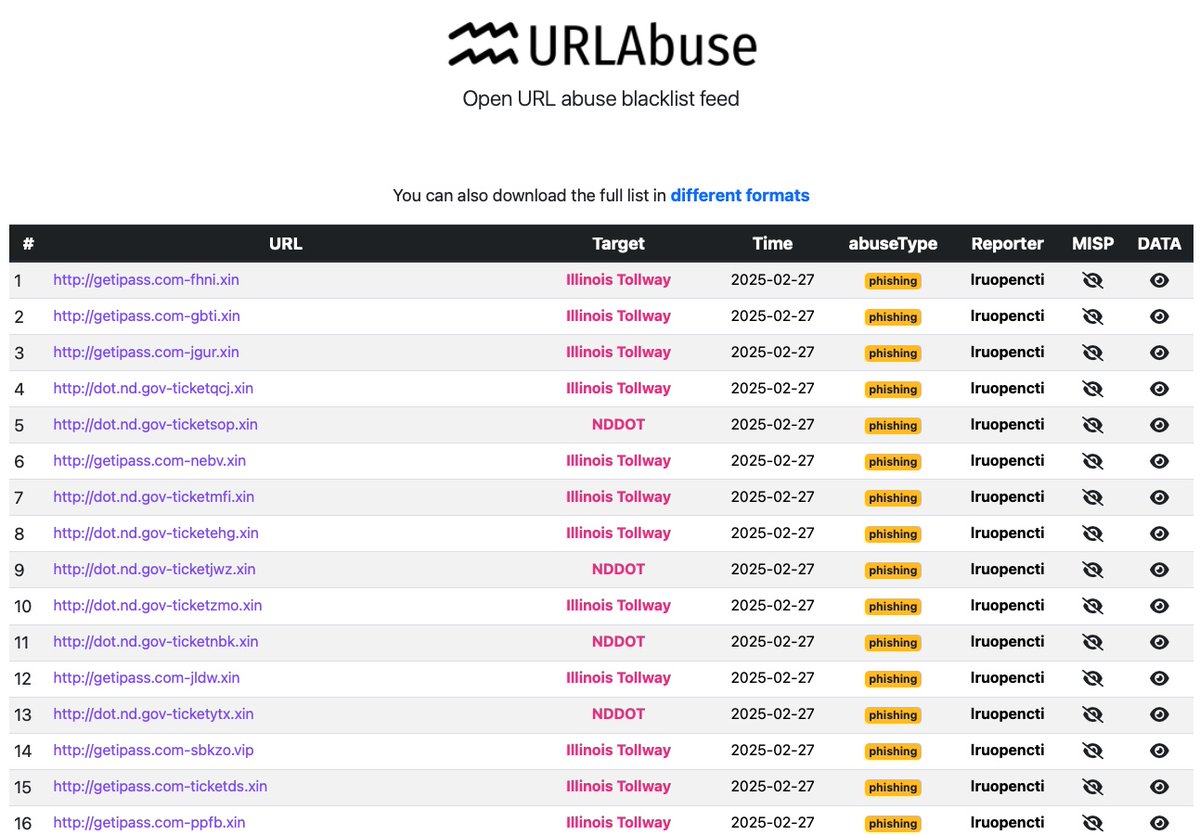
Task: View DATA for getipass.com-jldw.xin
Action: click(x=1159, y=678)
